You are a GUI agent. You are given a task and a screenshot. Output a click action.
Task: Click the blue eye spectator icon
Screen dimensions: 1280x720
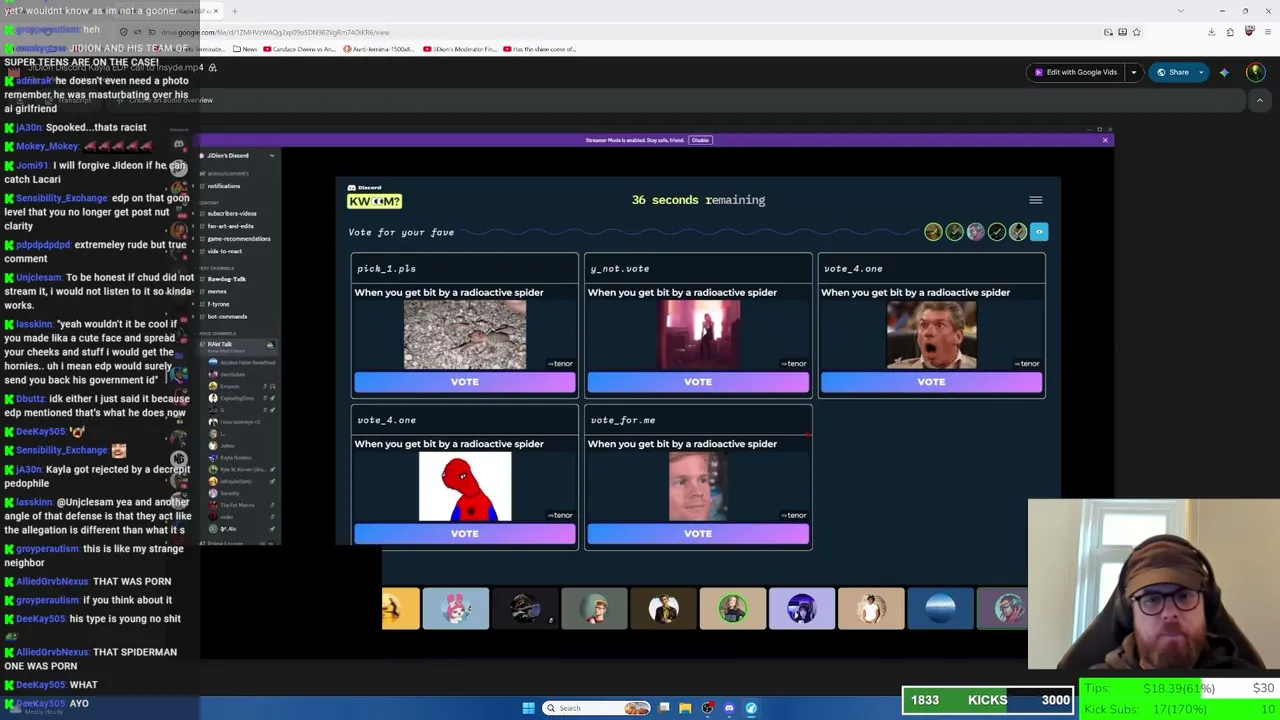pyautogui.click(x=1039, y=232)
